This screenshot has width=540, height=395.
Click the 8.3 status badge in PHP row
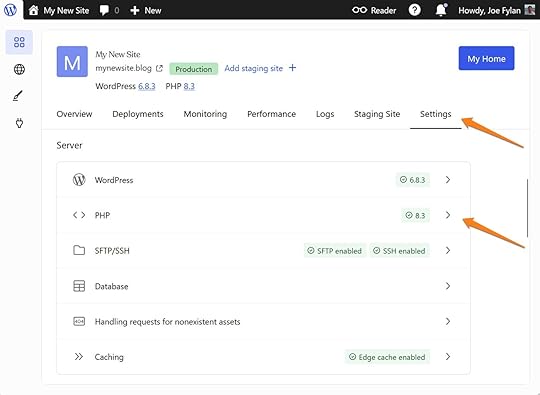[x=415, y=215]
